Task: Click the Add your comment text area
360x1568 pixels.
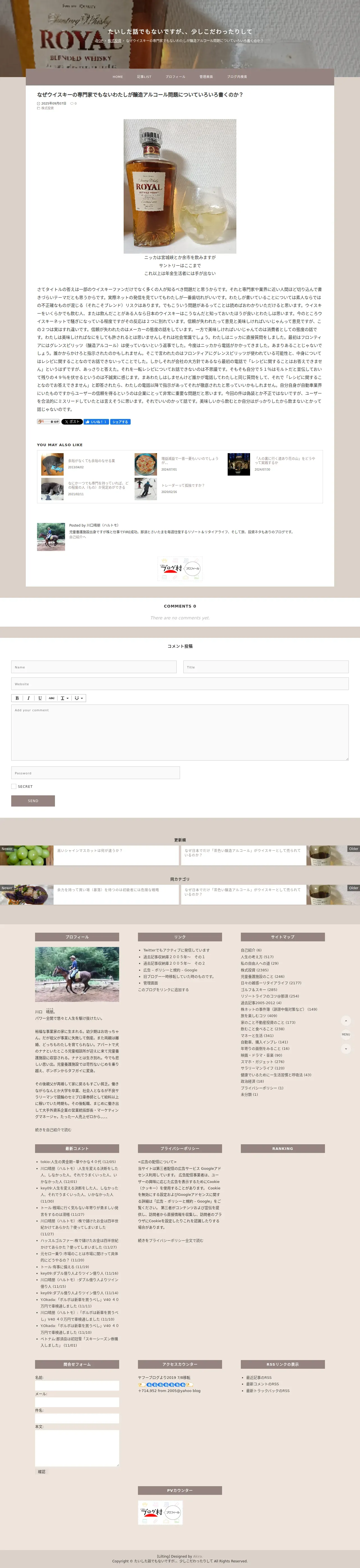Action: click(x=180, y=732)
